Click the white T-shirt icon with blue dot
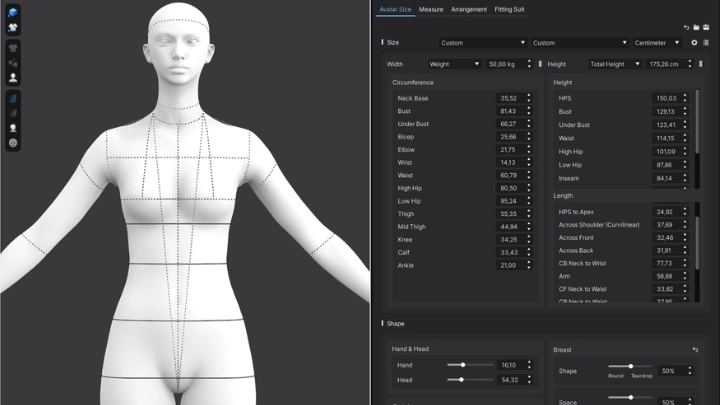 tap(13, 28)
